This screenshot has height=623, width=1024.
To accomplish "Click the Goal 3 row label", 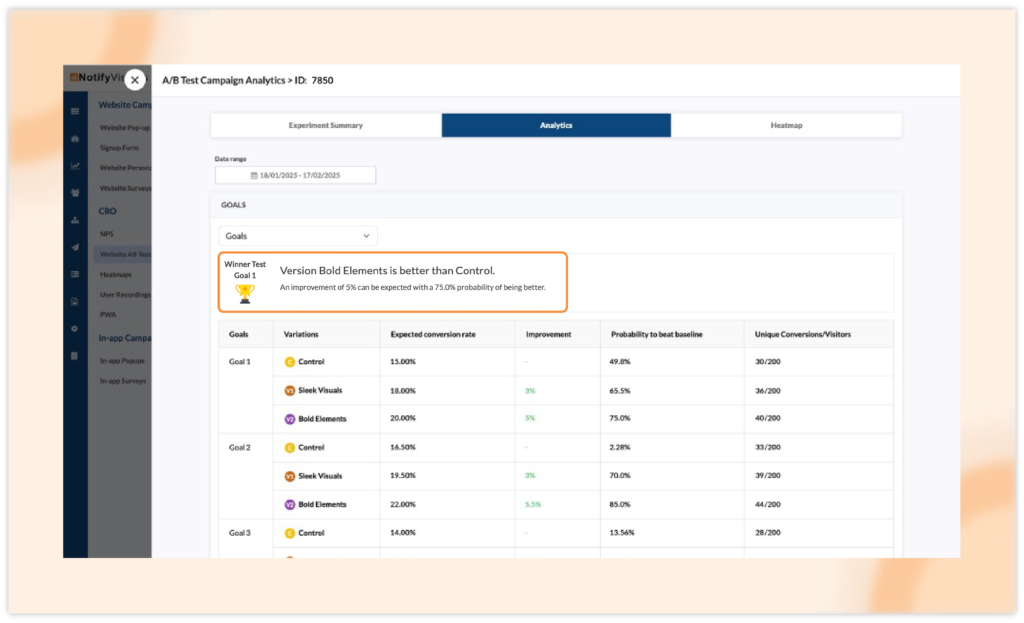I will click(x=240, y=534).
